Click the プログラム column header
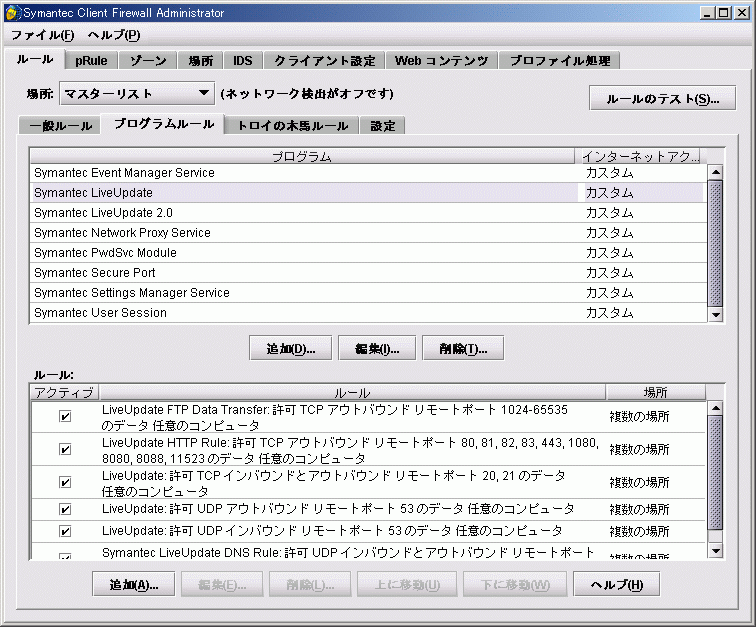756x627 pixels. click(x=302, y=156)
